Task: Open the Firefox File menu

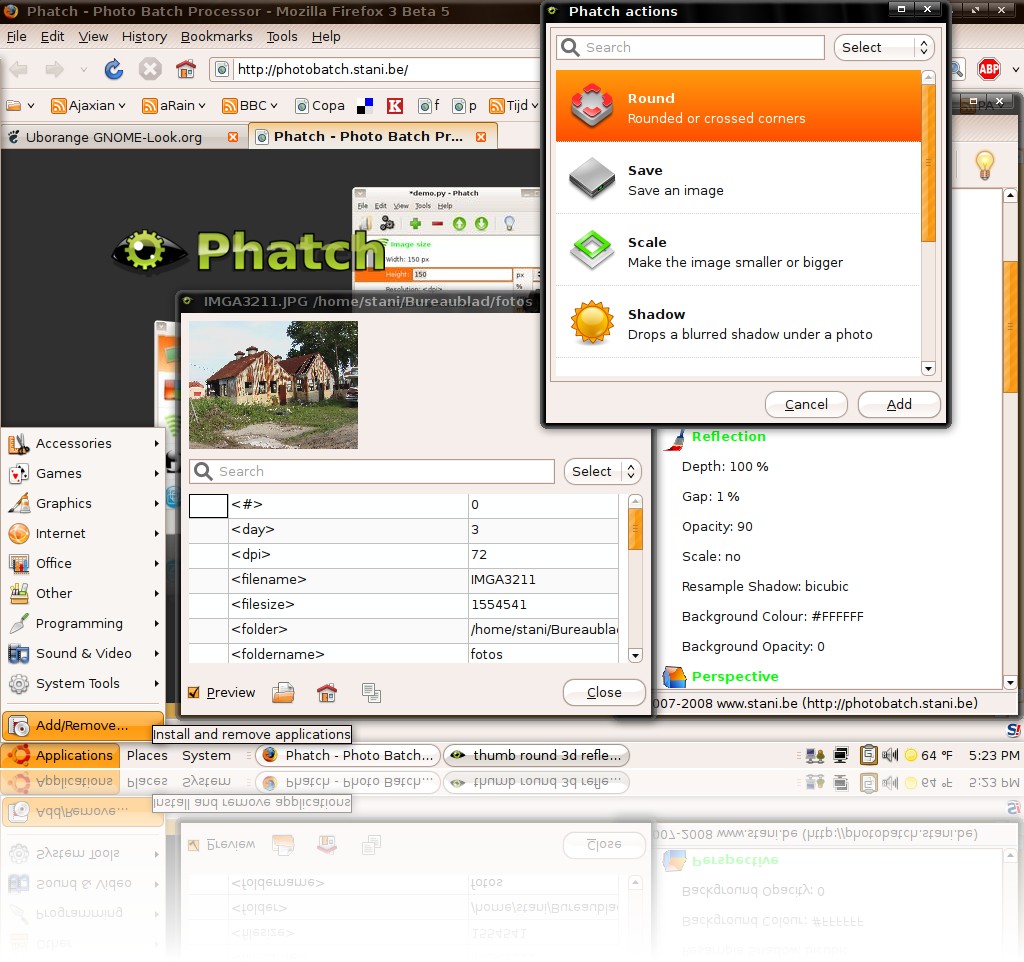Action: click(x=16, y=37)
